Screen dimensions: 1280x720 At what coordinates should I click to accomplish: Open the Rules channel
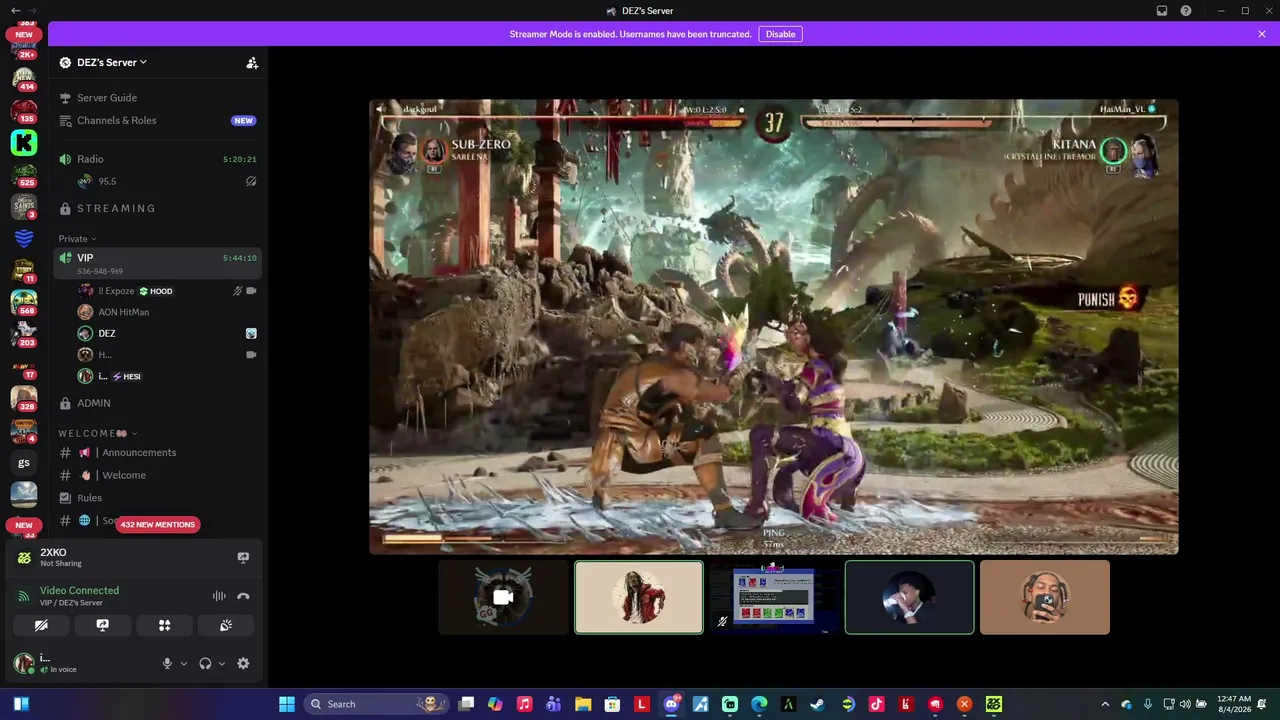(157, 498)
